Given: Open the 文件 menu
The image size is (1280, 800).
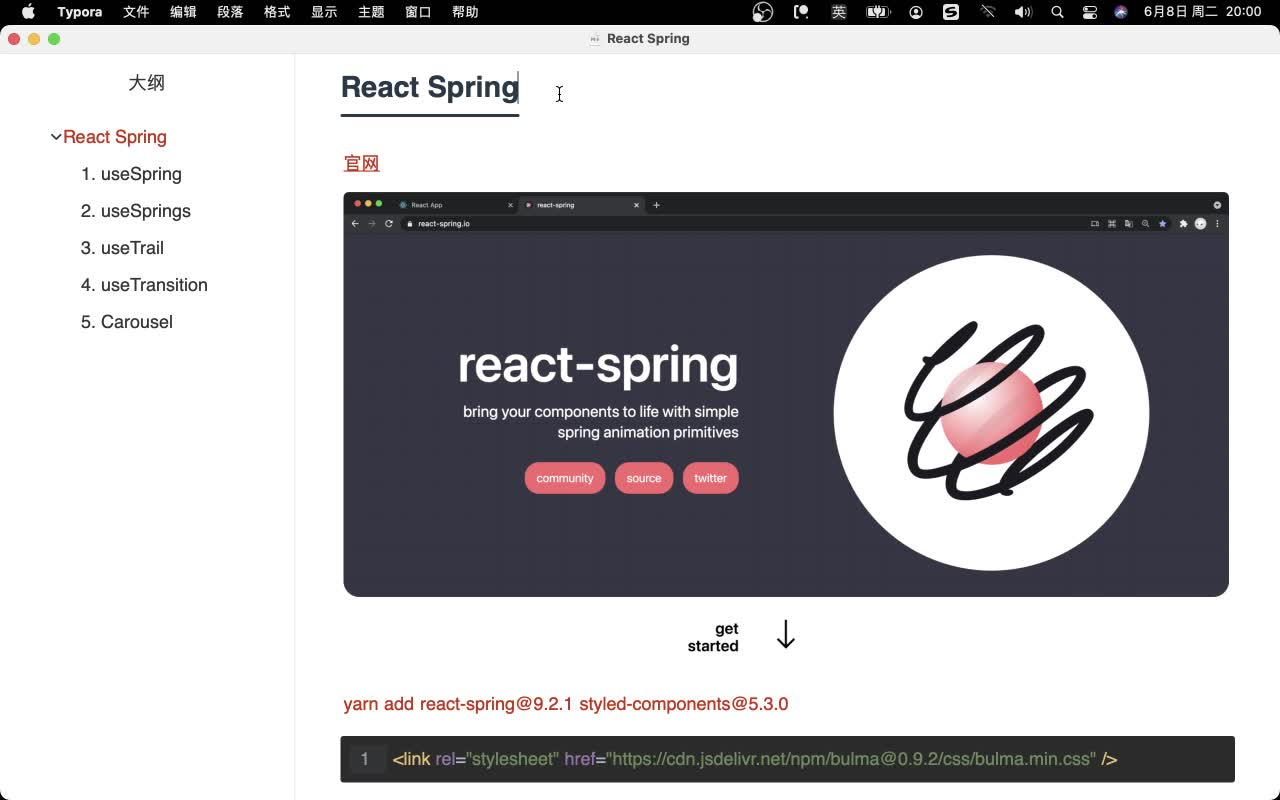Looking at the screenshot, I should click(x=136, y=12).
